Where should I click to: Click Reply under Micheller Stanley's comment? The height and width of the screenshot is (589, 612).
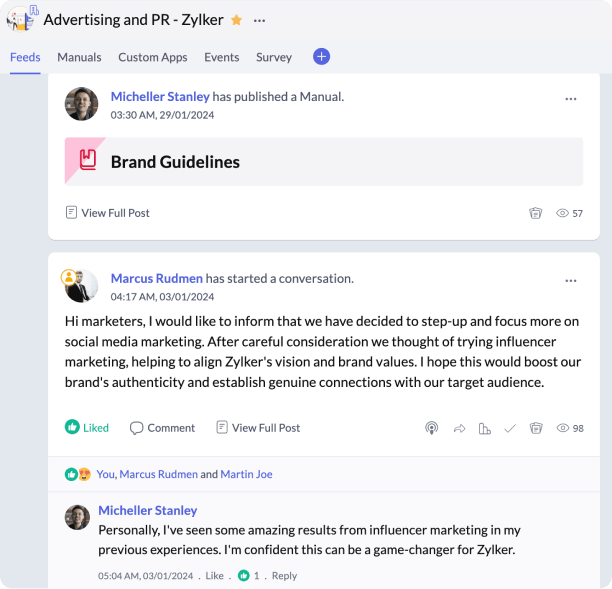click(x=284, y=576)
